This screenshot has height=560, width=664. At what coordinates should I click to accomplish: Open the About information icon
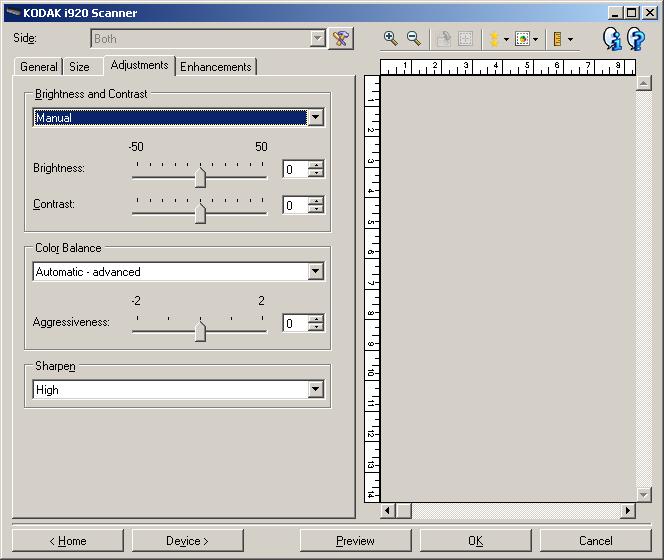(612, 39)
